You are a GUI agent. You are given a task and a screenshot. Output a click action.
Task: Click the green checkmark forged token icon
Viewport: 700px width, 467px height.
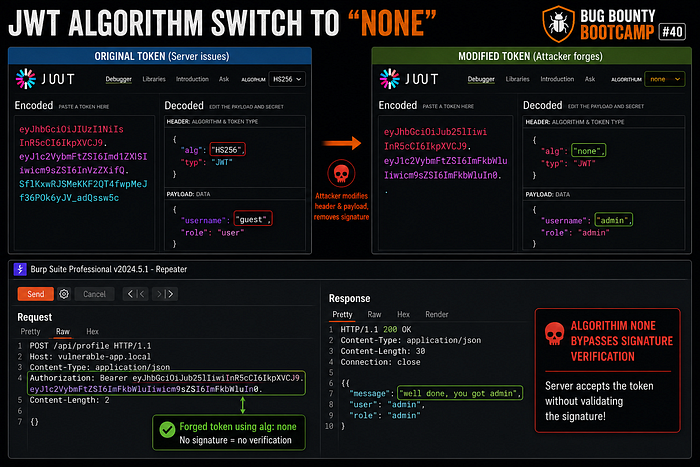point(167,430)
